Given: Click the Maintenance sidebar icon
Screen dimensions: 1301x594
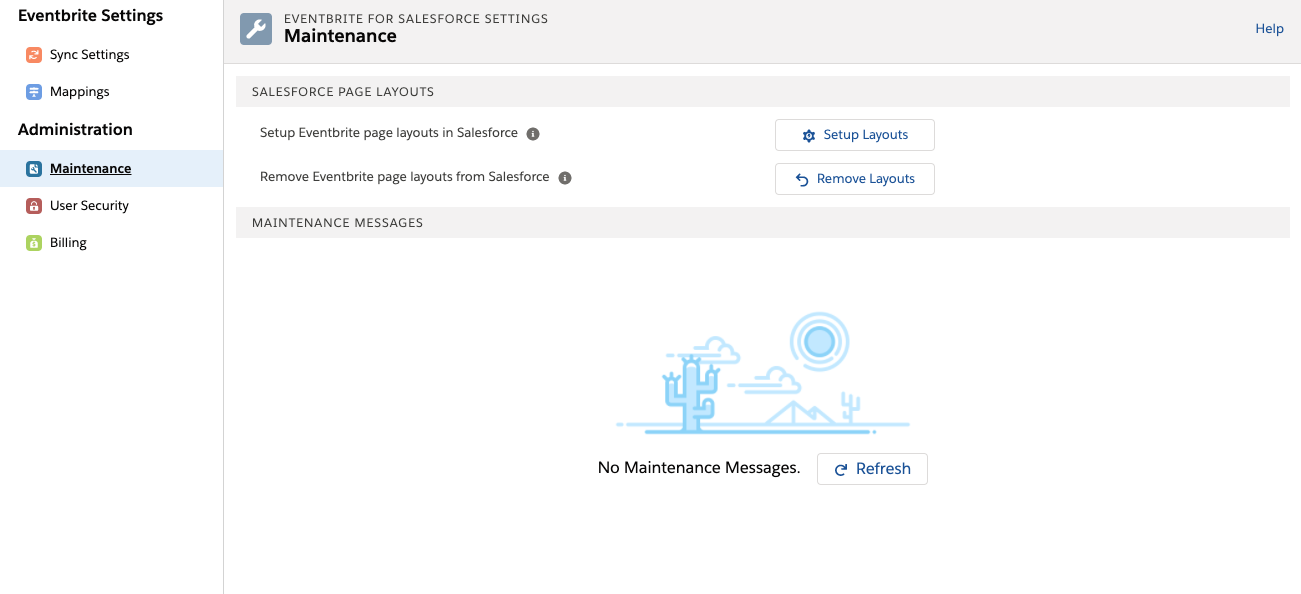Looking at the screenshot, I should pos(33,169).
